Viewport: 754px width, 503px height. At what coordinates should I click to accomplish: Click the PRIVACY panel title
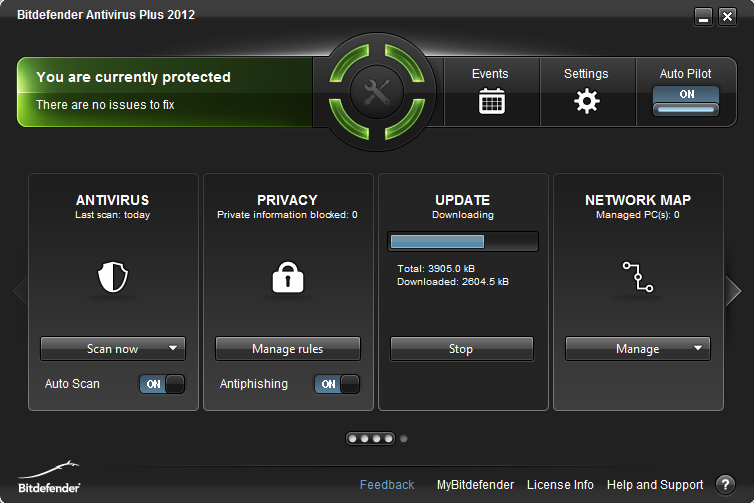287,200
